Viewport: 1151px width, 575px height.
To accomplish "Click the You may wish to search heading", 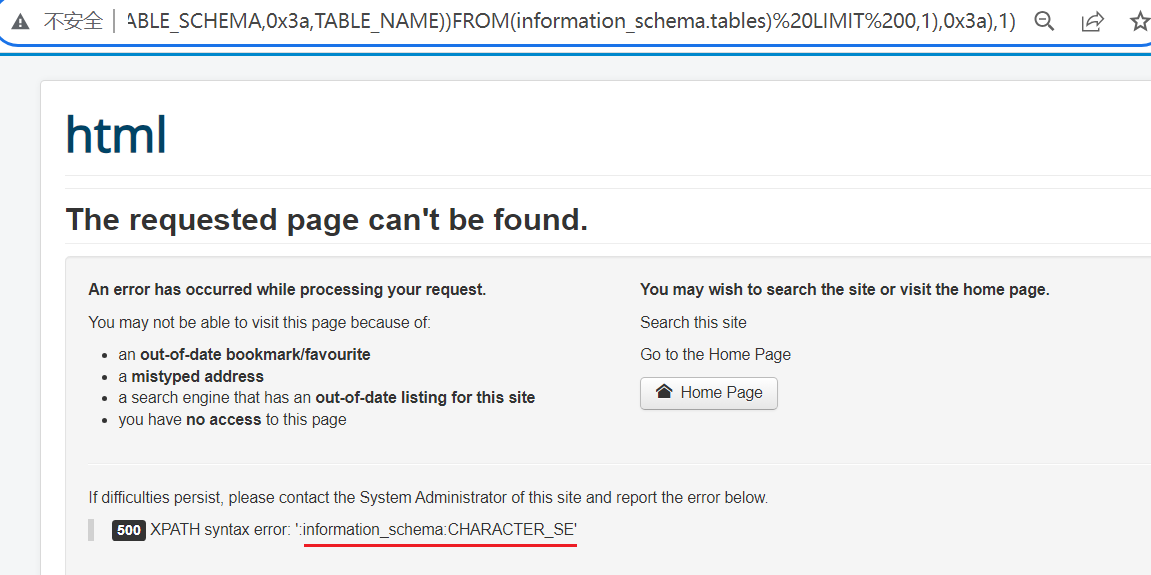I will (x=844, y=289).
